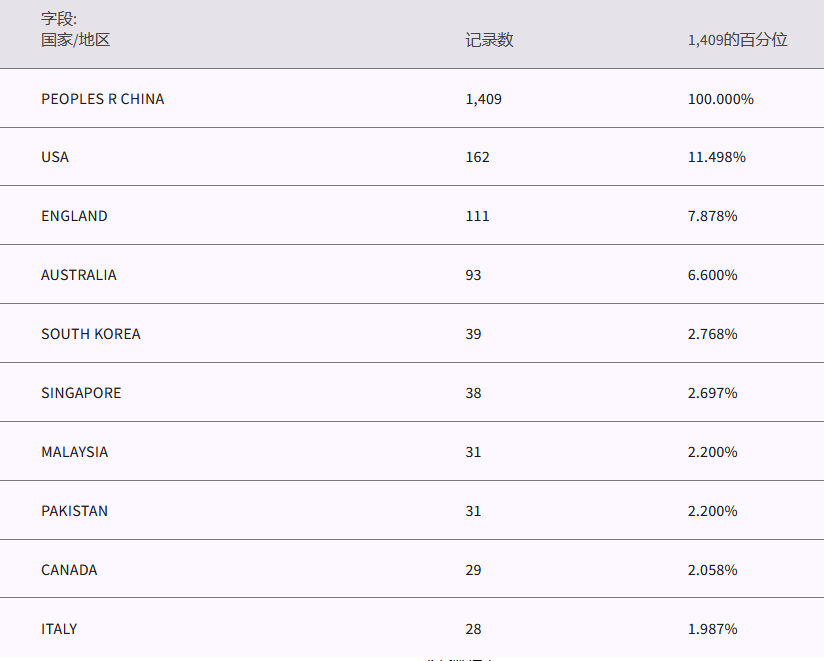The width and height of the screenshot is (824, 661).
Task: Click the 93 record count for Australia
Action: [473, 275]
